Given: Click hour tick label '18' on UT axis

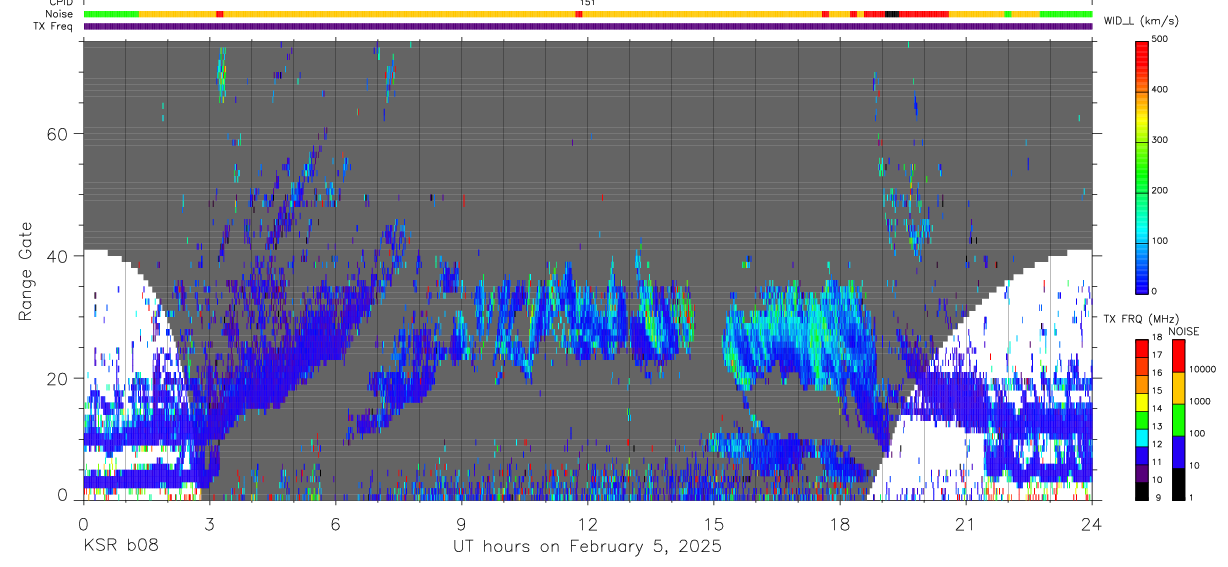Looking at the screenshot, I should pos(840,523).
